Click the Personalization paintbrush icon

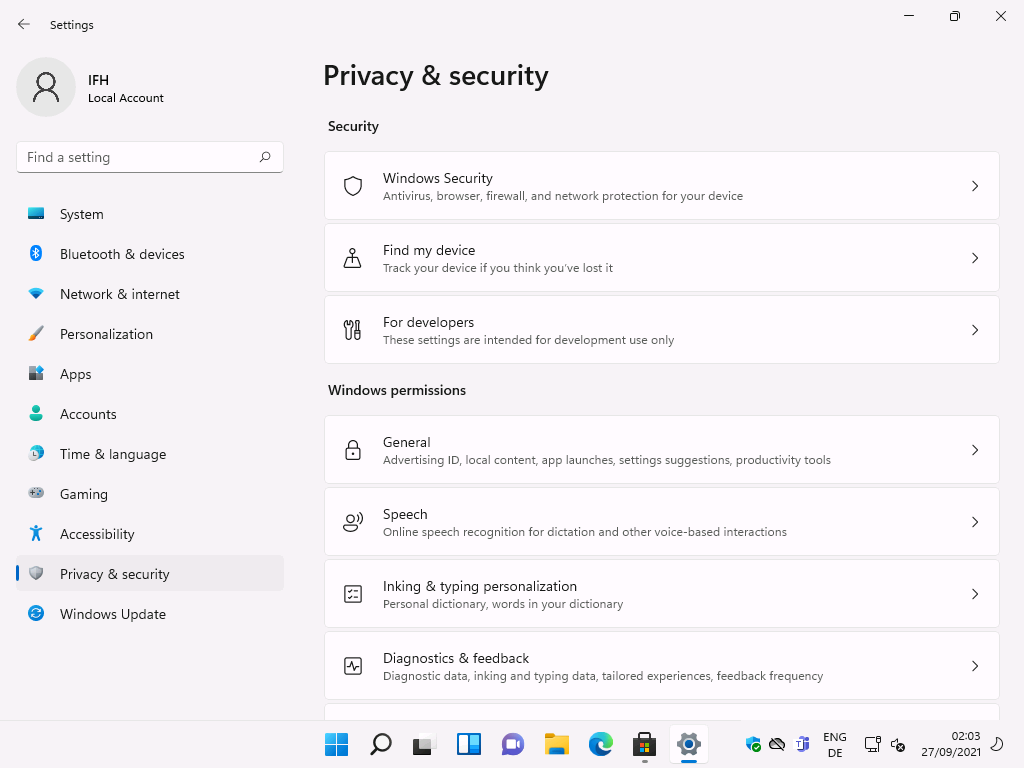(36, 334)
